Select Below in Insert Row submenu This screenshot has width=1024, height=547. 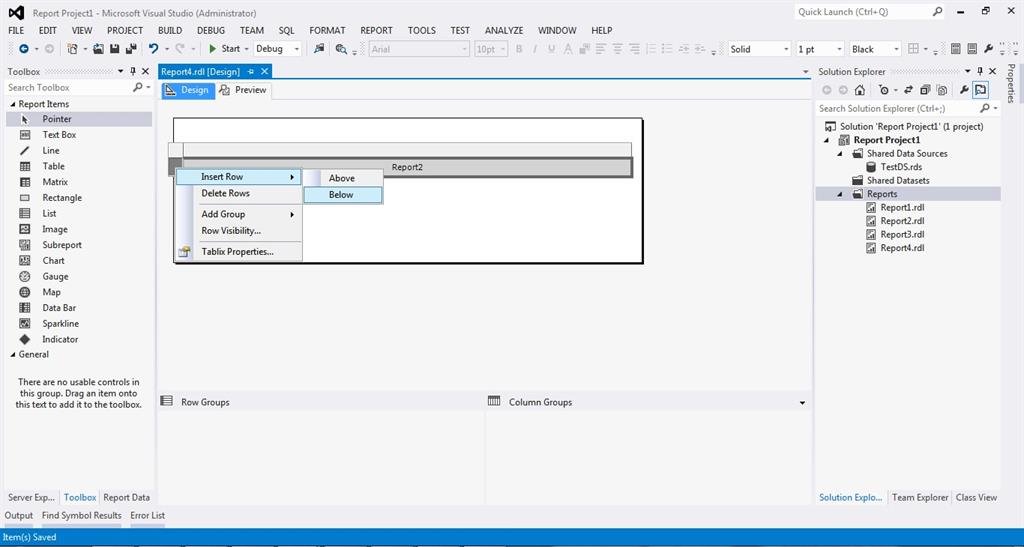[x=343, y=195]
